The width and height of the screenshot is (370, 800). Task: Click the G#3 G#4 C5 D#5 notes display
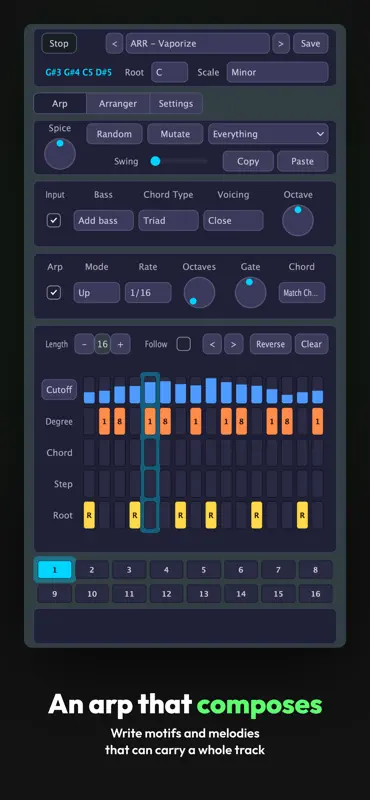tap(79, 72)
